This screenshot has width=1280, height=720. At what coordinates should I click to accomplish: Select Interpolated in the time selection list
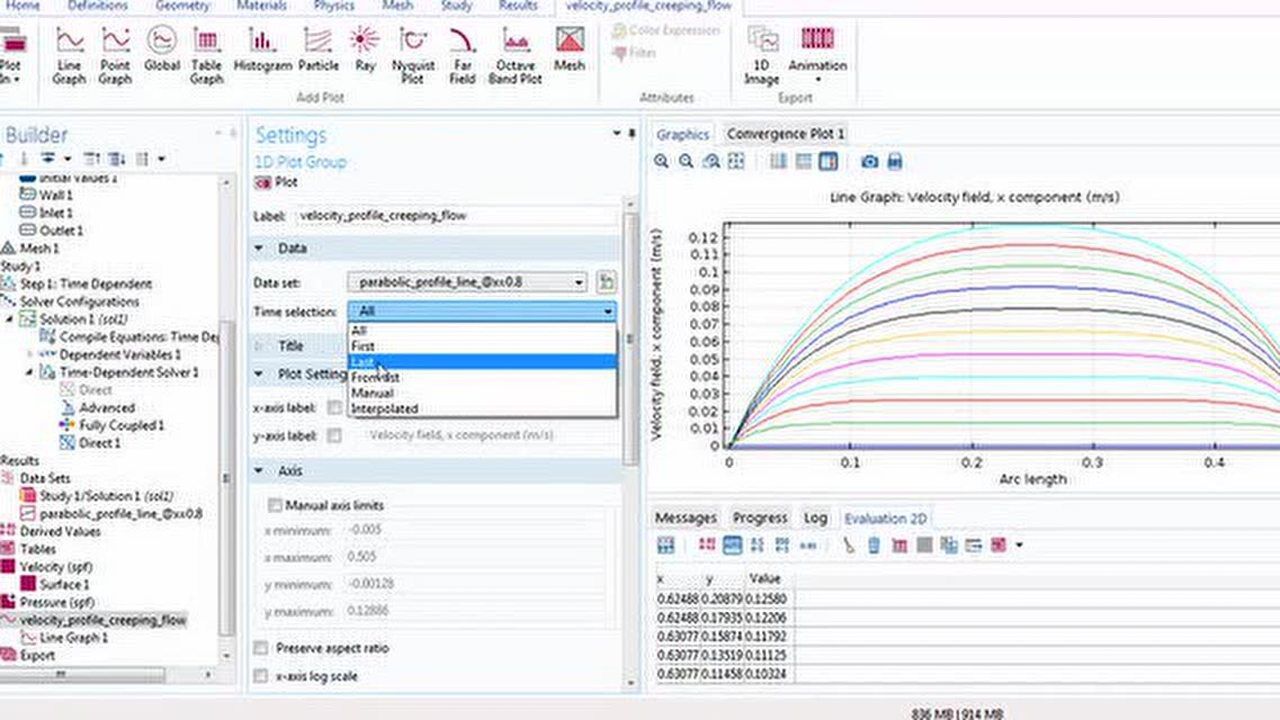click(385, 409)
